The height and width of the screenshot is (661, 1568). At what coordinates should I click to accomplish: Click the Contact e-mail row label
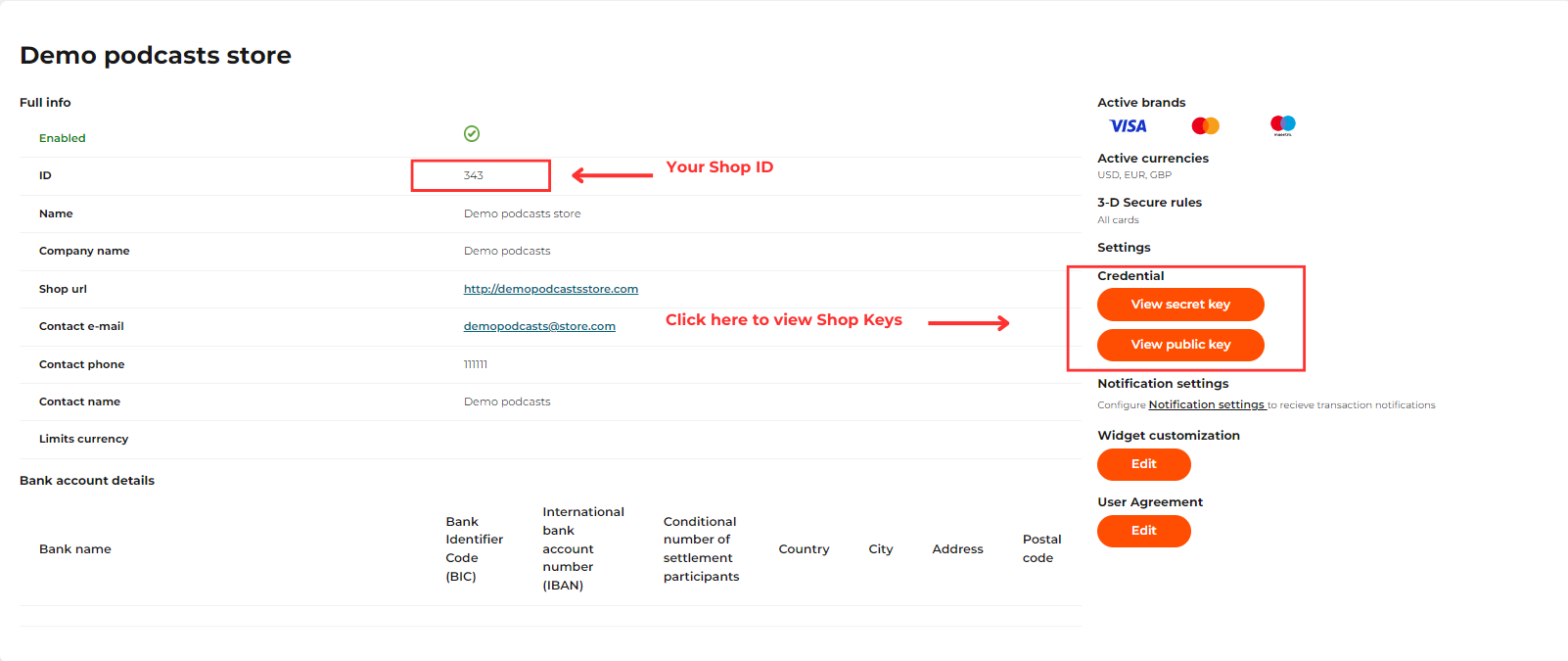coord(81,326)
